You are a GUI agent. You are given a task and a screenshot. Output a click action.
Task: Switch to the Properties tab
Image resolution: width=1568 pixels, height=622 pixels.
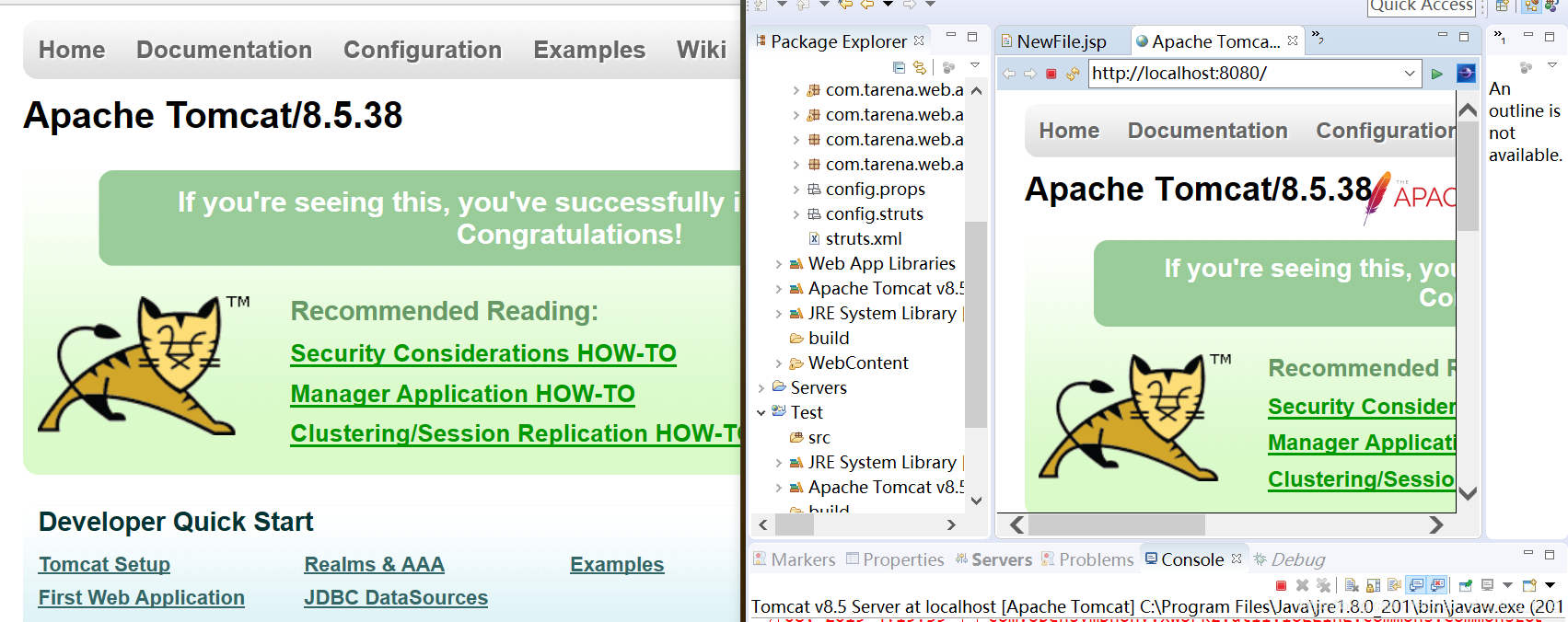[x=895, y=559]
